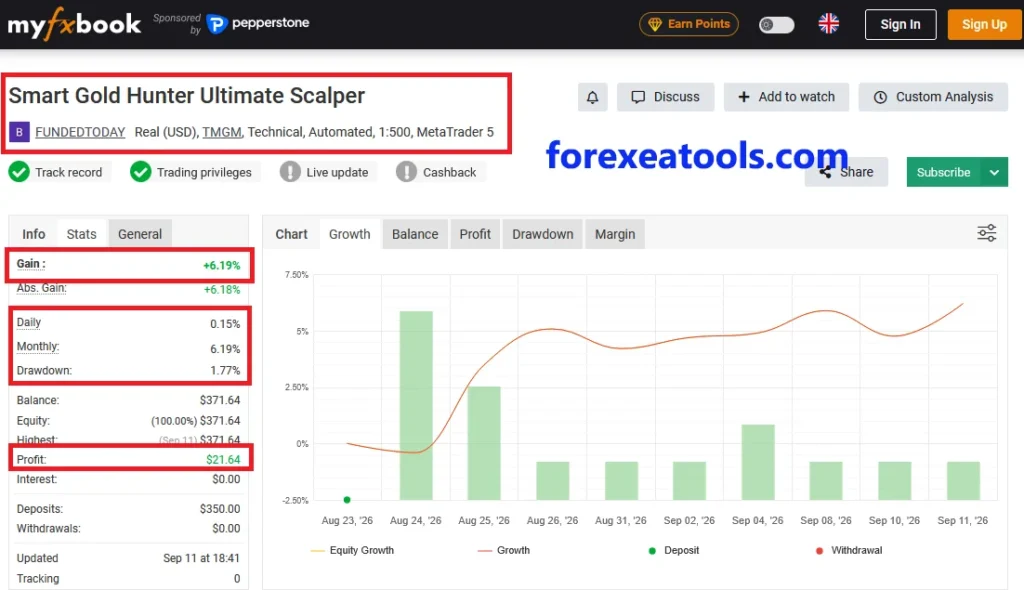Open the FUNDEDTODAY profile link
The image size is (1024, 590).
pyautogui.click(x=80, y=132)
